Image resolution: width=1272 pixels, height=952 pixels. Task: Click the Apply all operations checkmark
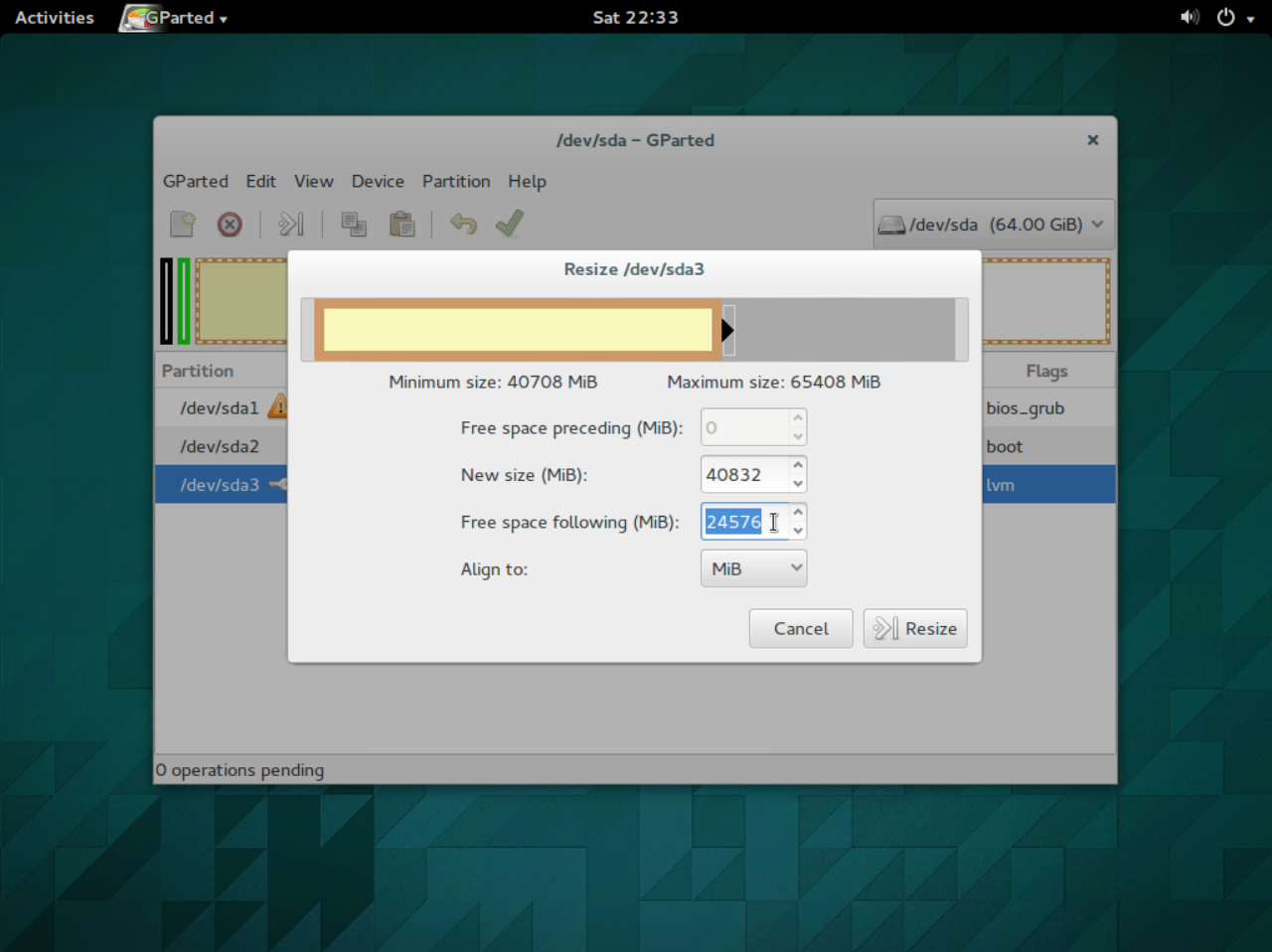[x=510, y=223]
